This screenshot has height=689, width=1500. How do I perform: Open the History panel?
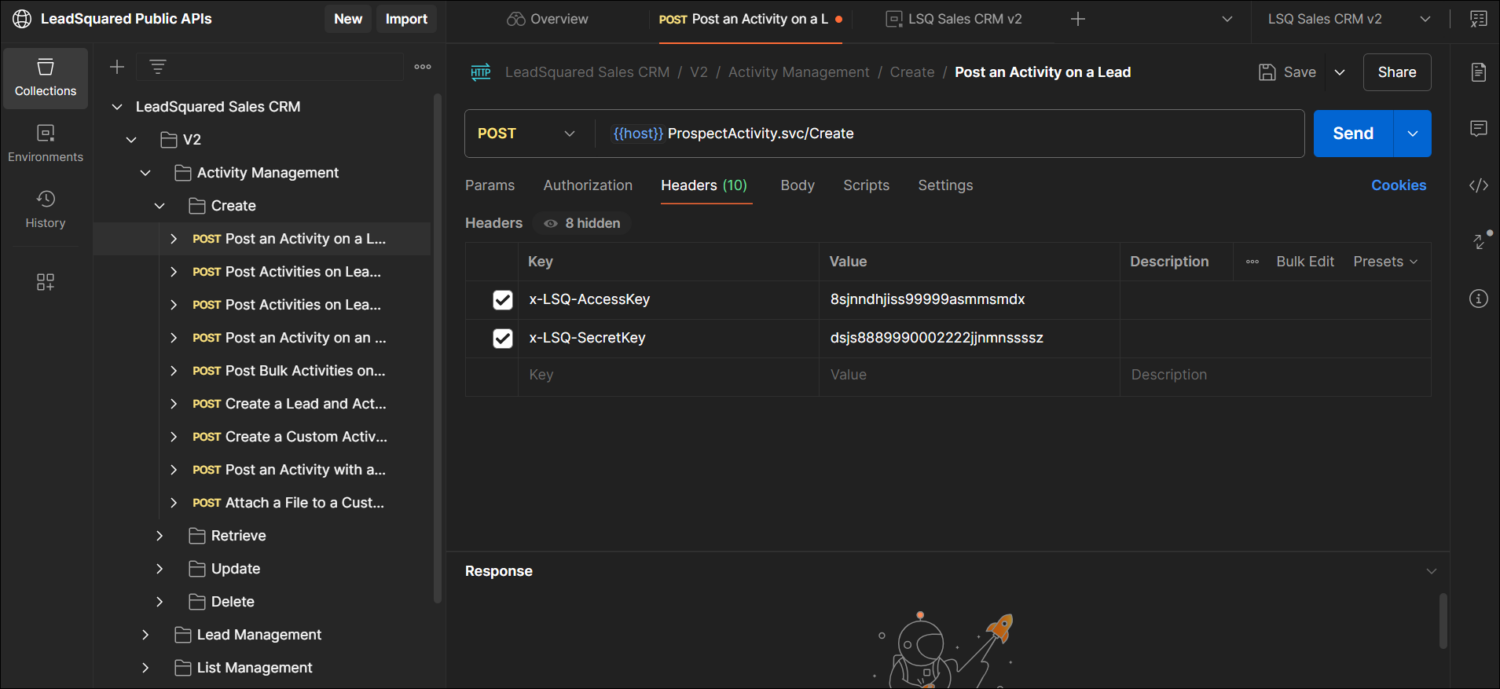coord(45,208)
